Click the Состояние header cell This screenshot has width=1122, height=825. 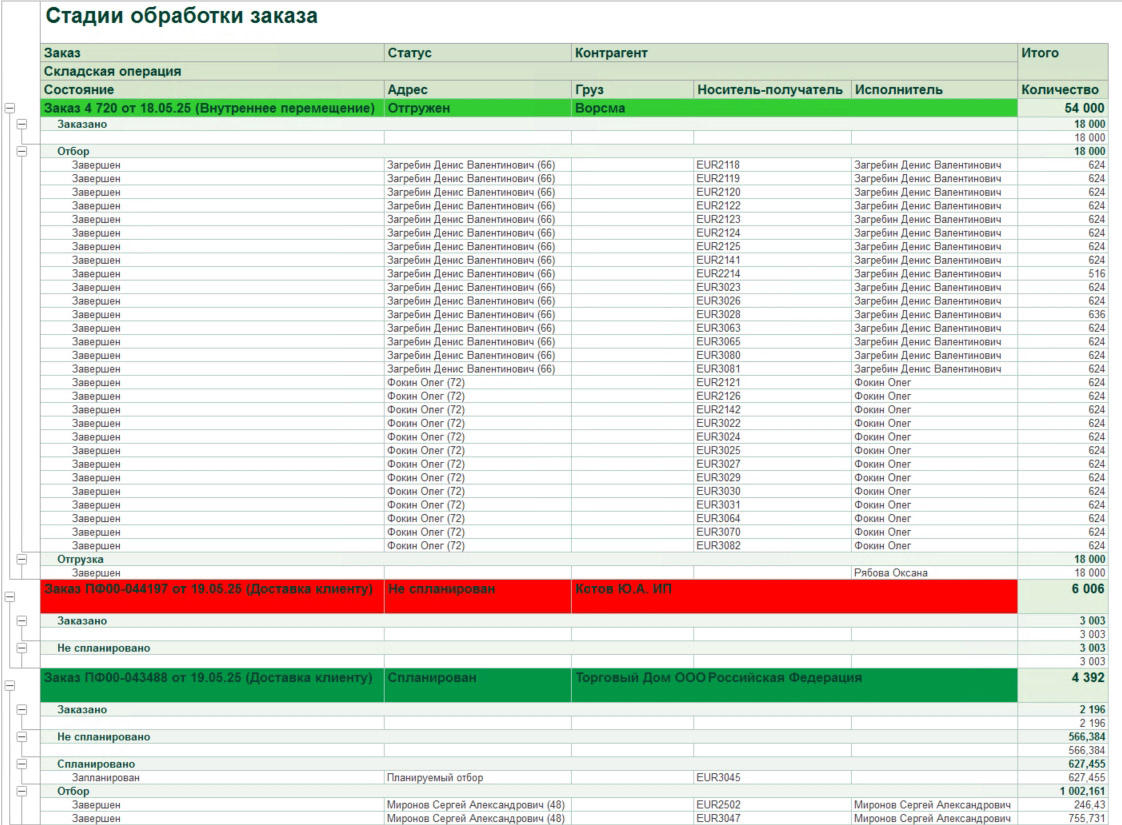click(x=213, y=89)
